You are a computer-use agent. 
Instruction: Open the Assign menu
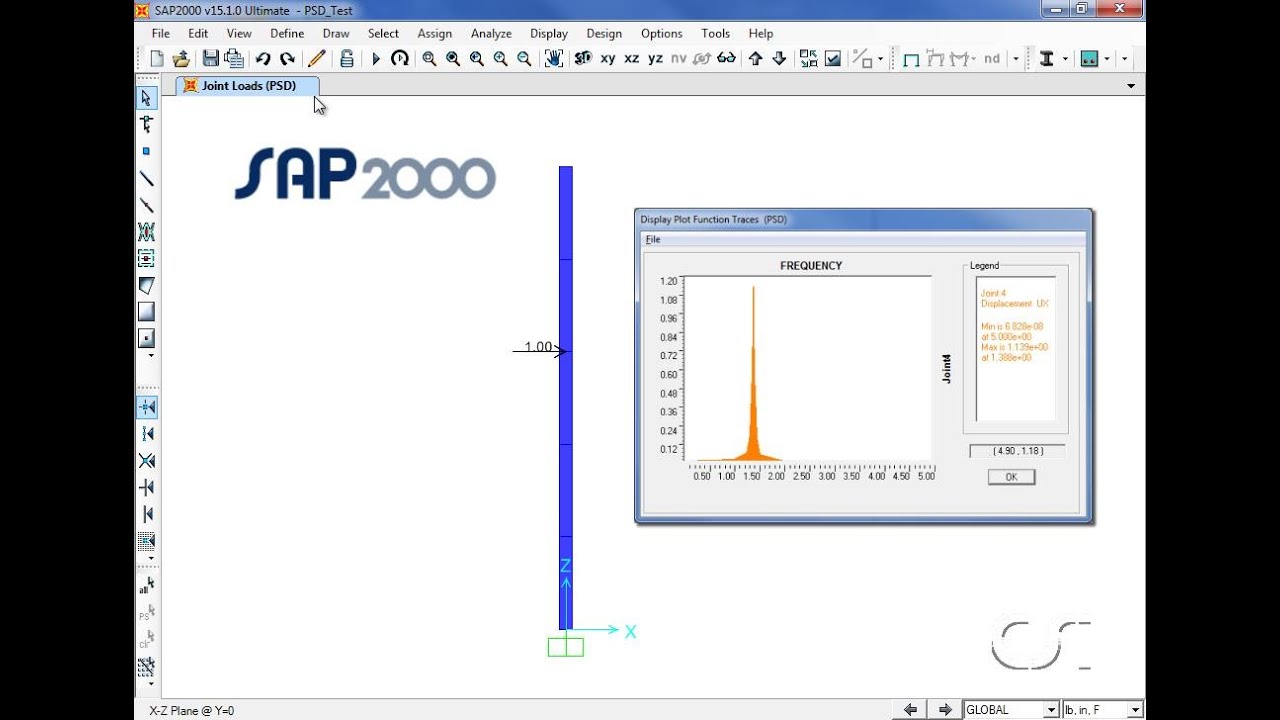pyautogui.click(x=434, y=33)
